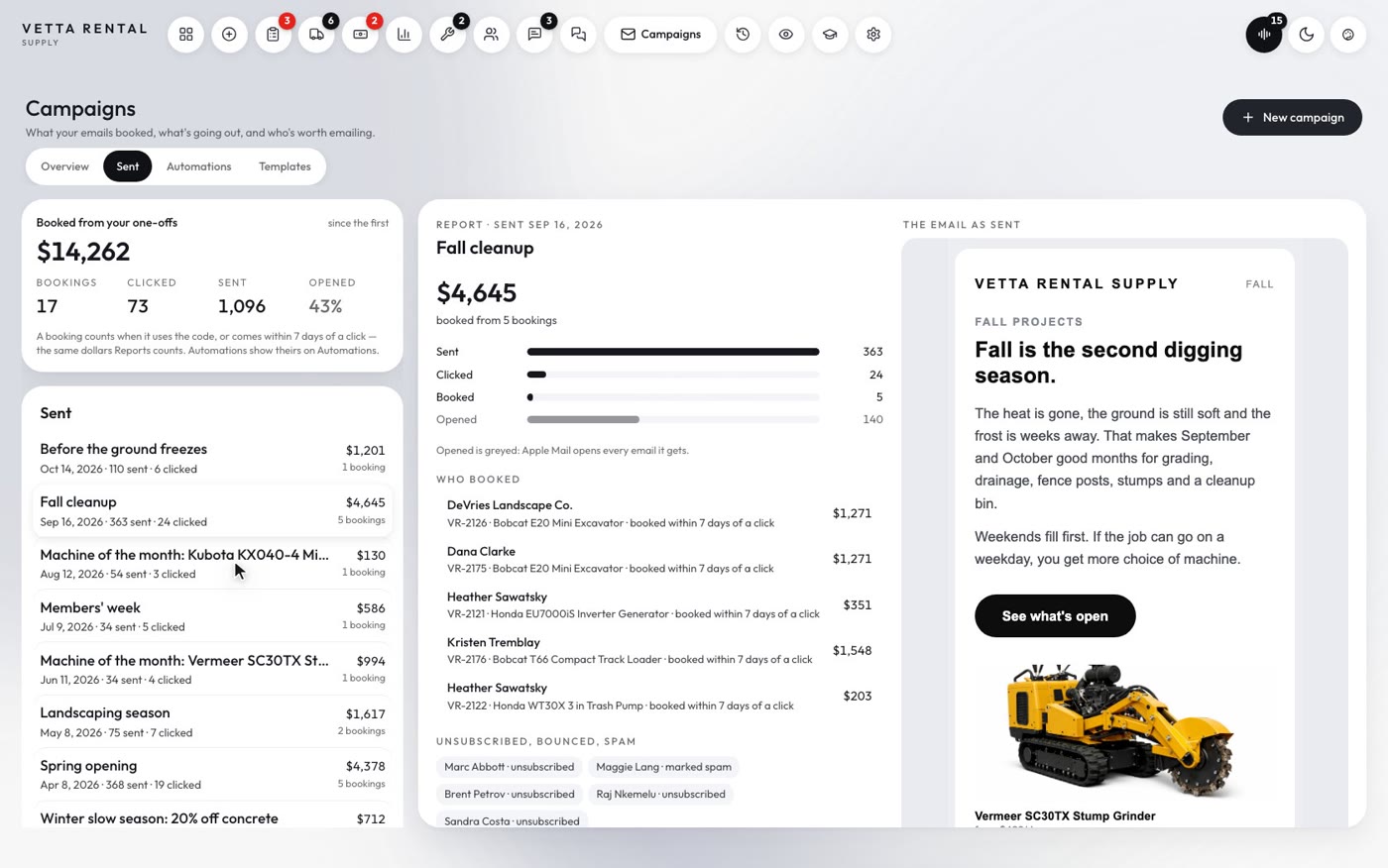The width and height of the screenshot is (1388, 868).
Task: Click Heather Sawatsky's VR-2121 generator booking
Action: 659,604
